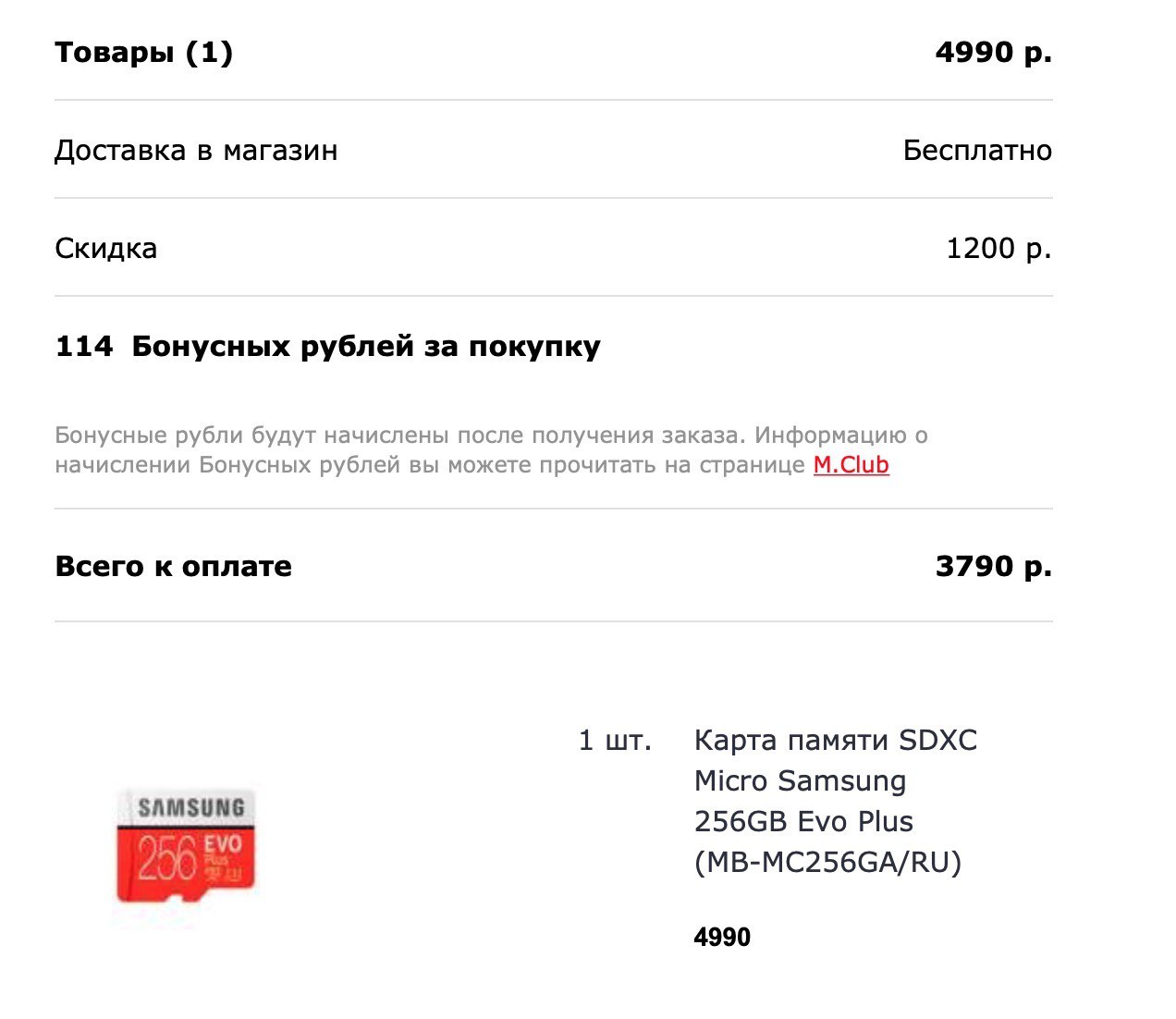This screenshot has width=1176, height=1019.
Task: Click the bonus rubles info paragraph
Action: [x=491, y=450]
